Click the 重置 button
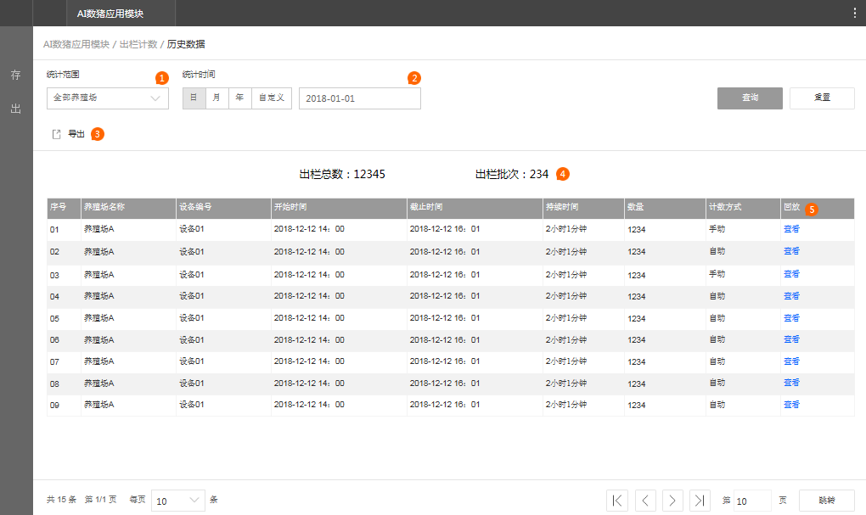 [822, 98]
